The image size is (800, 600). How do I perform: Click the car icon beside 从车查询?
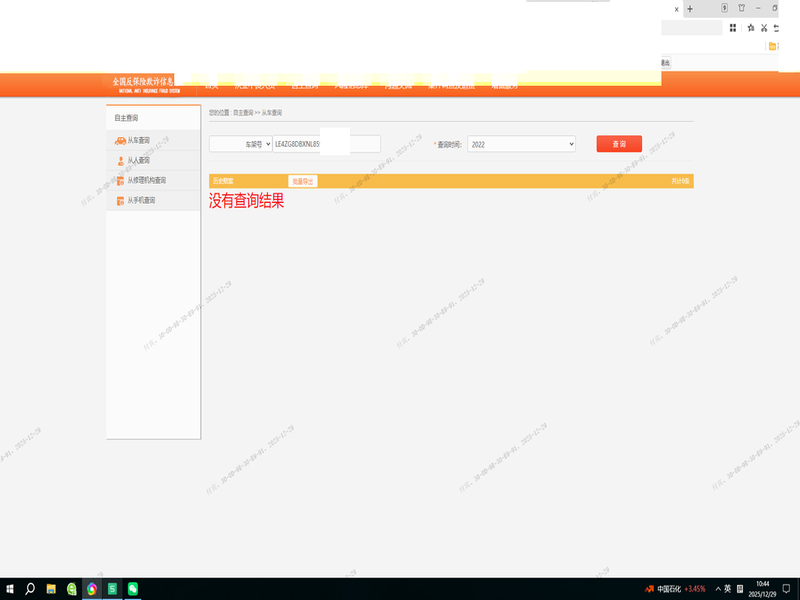120,141
